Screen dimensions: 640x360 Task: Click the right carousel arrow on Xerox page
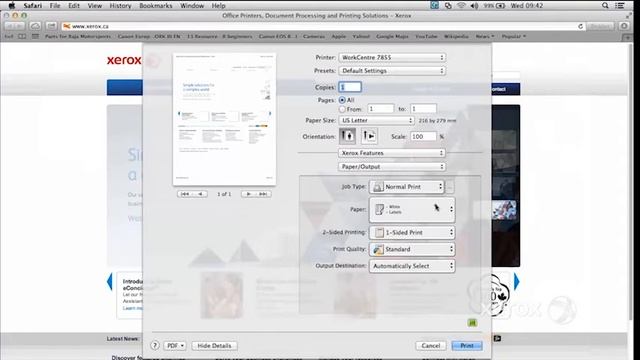(x=517, y=282)
